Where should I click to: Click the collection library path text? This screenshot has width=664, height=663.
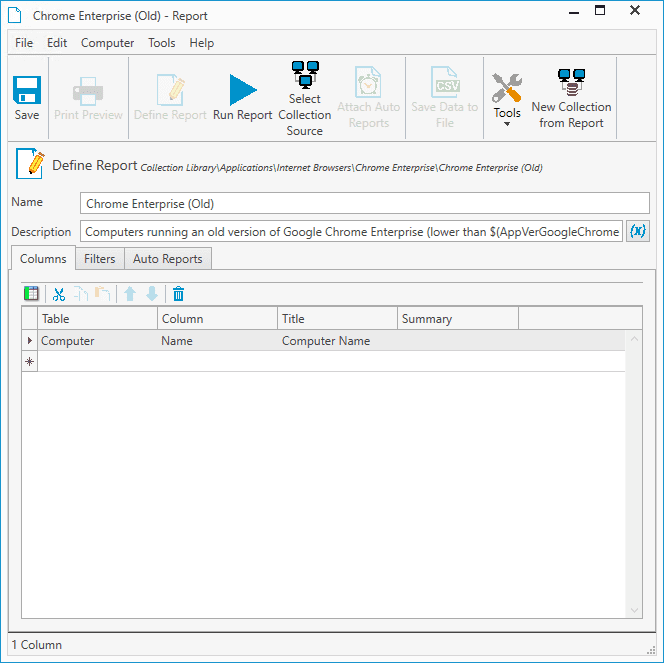point(341,168)
